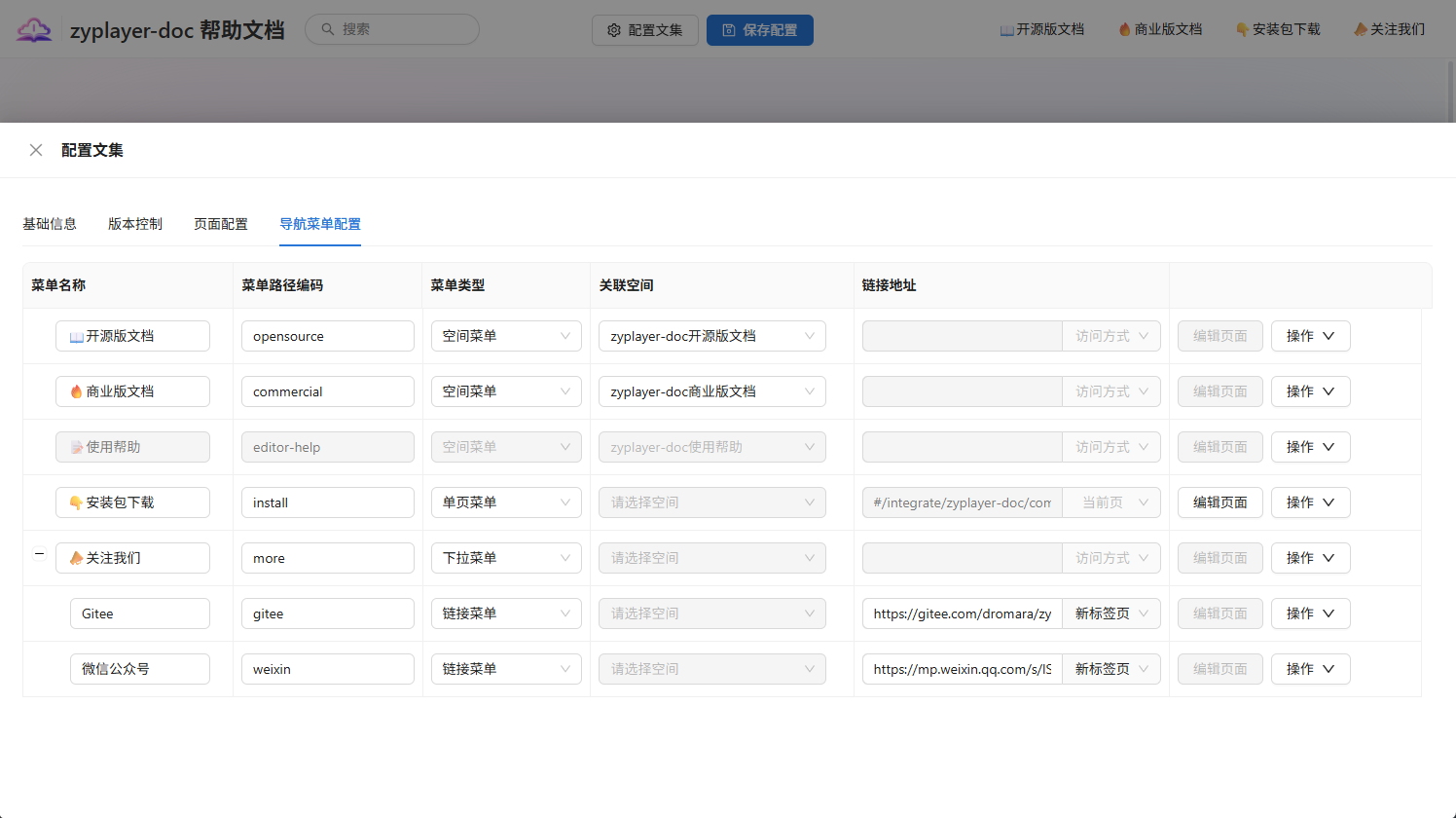
Task: Open menu type dropdown for opensource row
Action: (x=506, y=336)
